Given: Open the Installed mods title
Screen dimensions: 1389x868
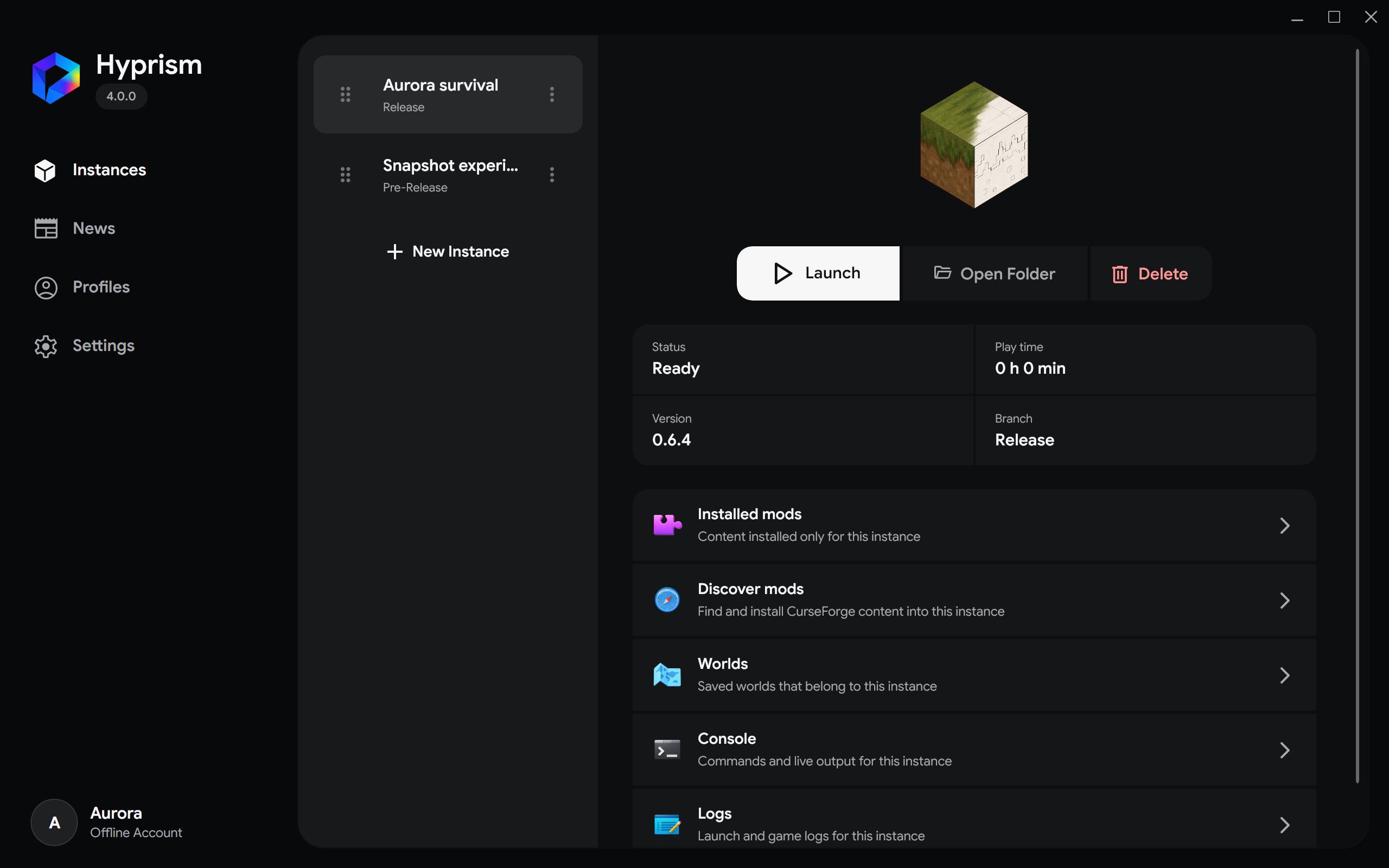Looking at the screenshot, I should tap(750, 514).
